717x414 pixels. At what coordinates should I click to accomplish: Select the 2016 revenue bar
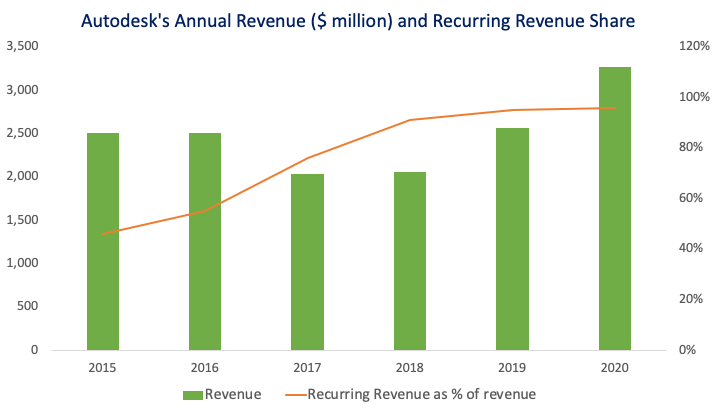coord(205,241)
